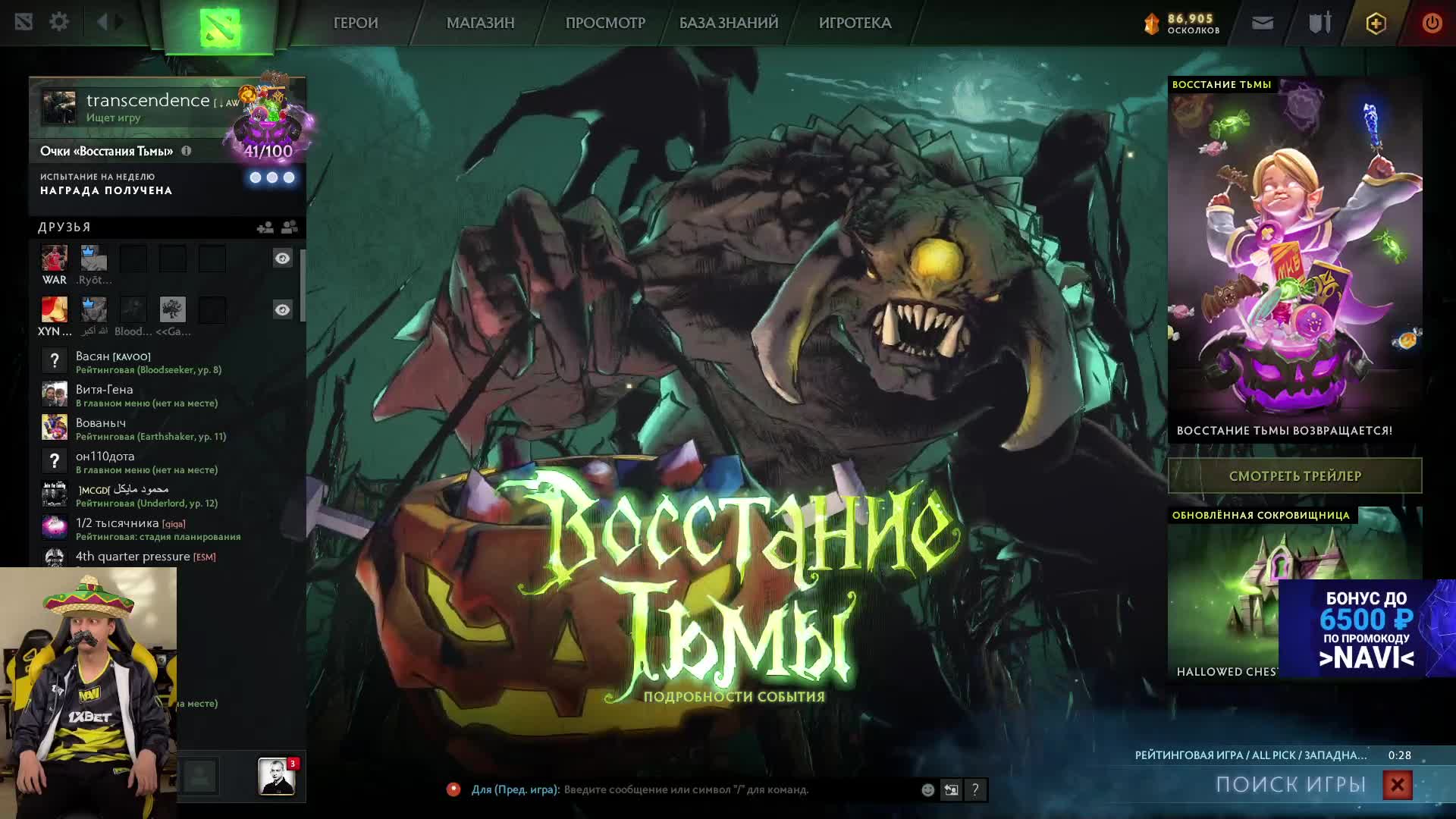The image size is (1456, 819).
Task: Click Васян friend question-mark avatar
Action: (x=55, y=361)
